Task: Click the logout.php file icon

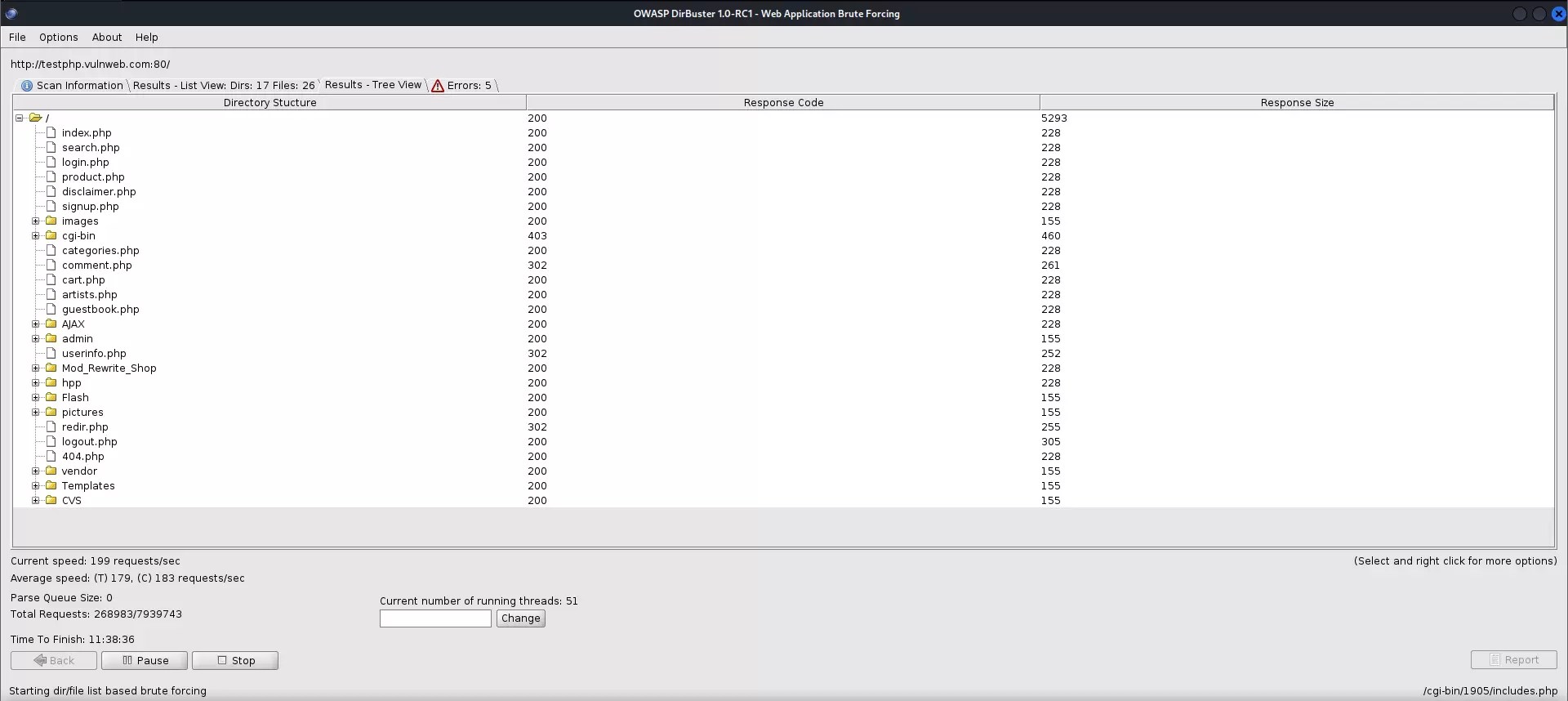Action: (x=51, y=441)
